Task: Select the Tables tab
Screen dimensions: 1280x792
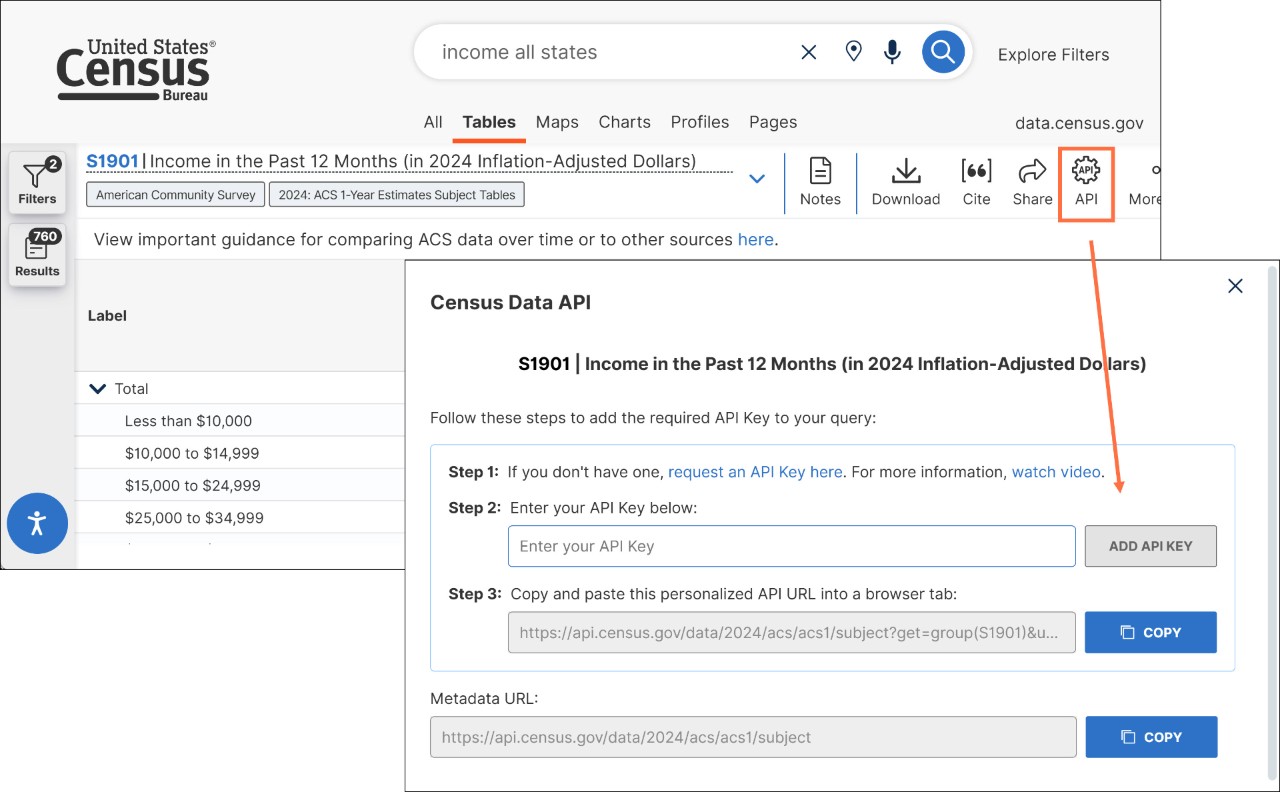Action: point(489,122)
